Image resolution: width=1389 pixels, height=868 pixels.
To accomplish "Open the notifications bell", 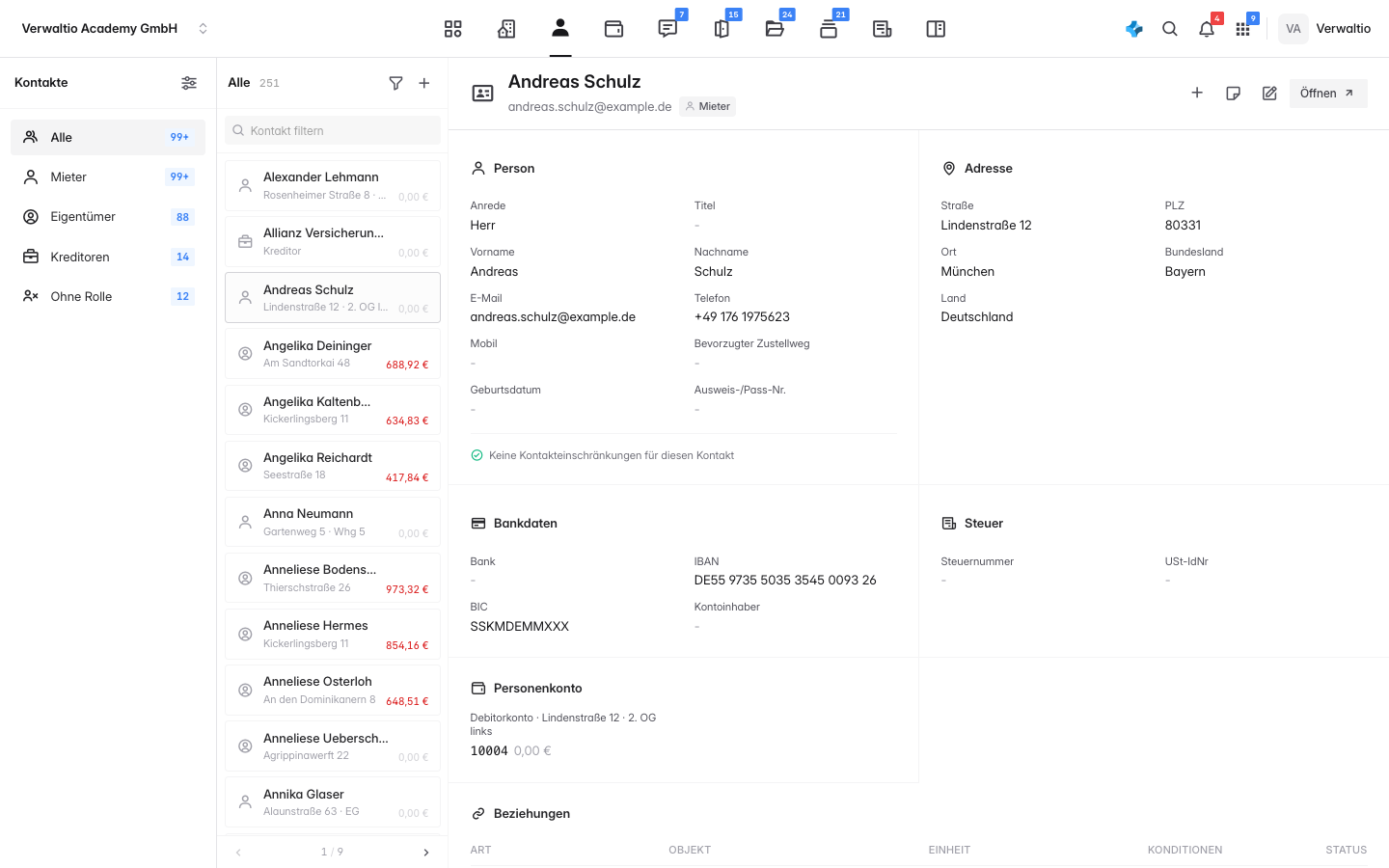I will coord(1207,29).
